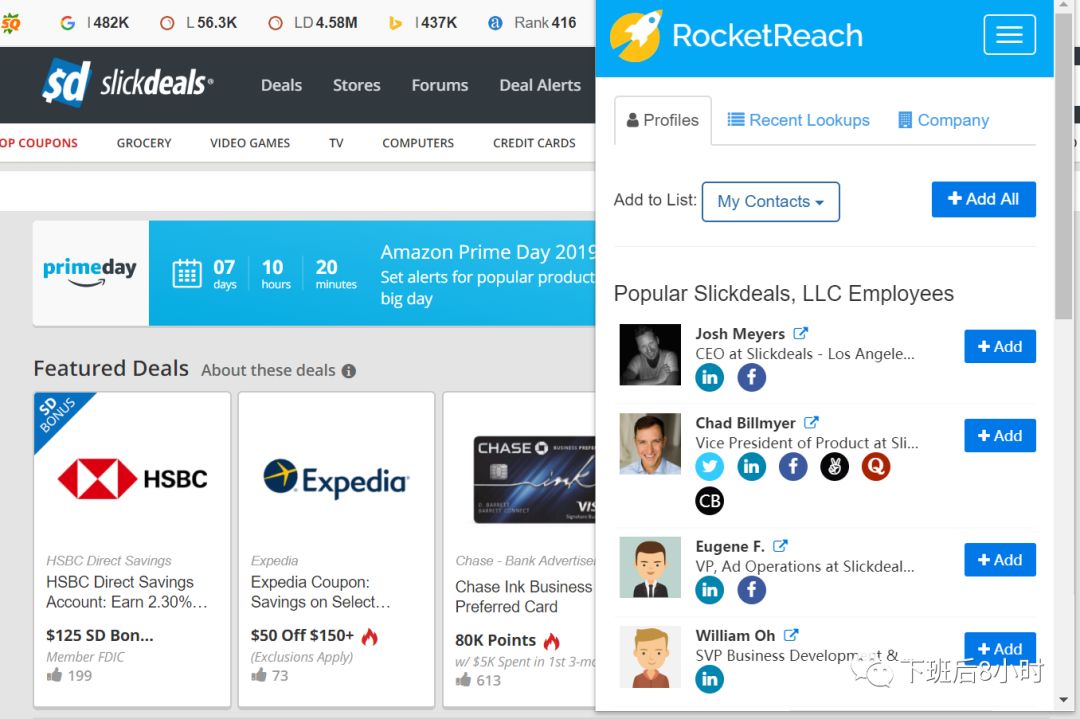Viewport: 1080px width, 719px height.
Task: Open the Chase Ink Business card deal
Action: pyautogui.click(x=519, y=550)
